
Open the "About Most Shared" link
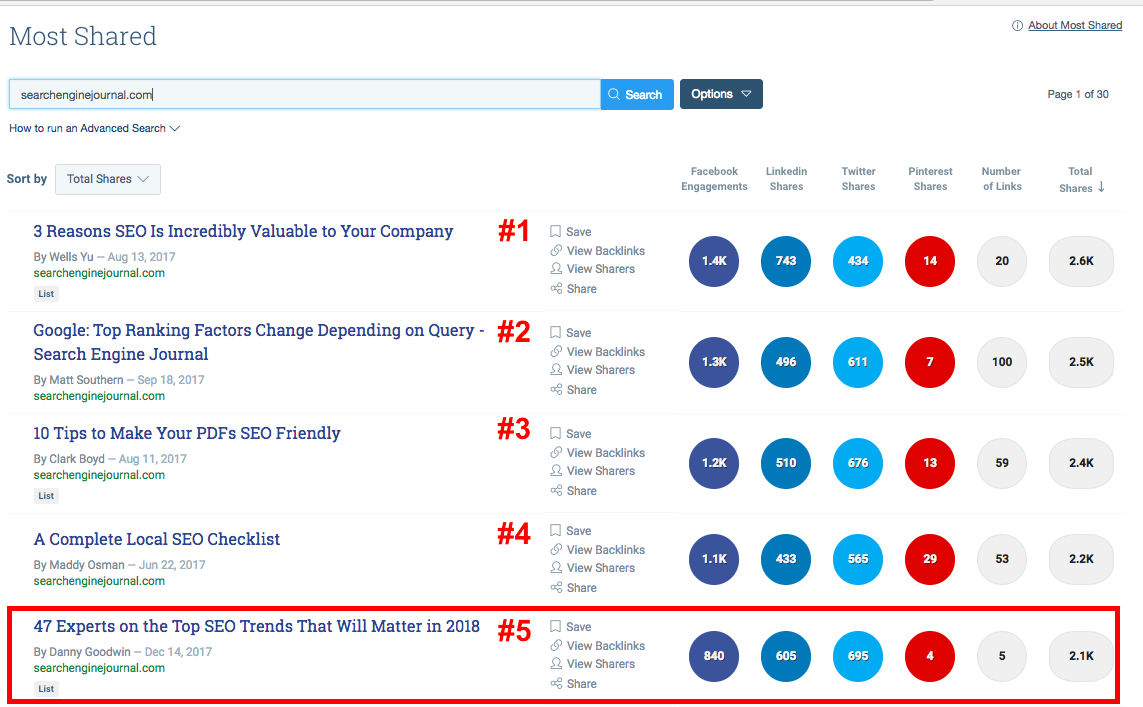click(x=1075, y=25)
